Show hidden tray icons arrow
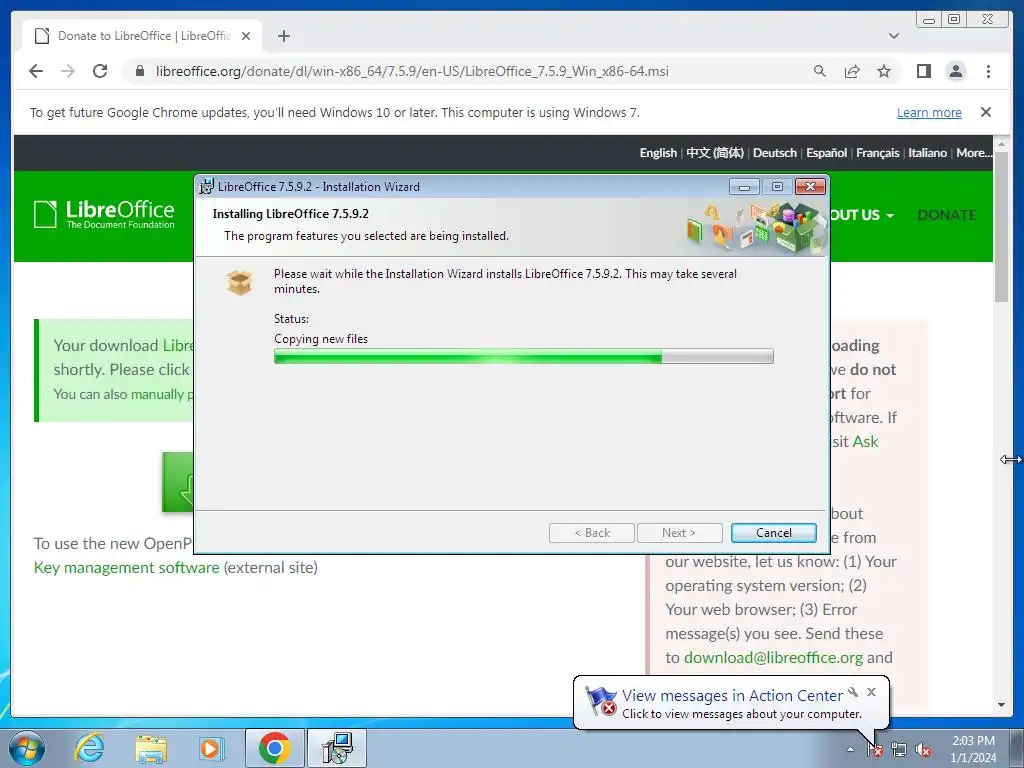The image size is (1024, 768). [850, 749]
